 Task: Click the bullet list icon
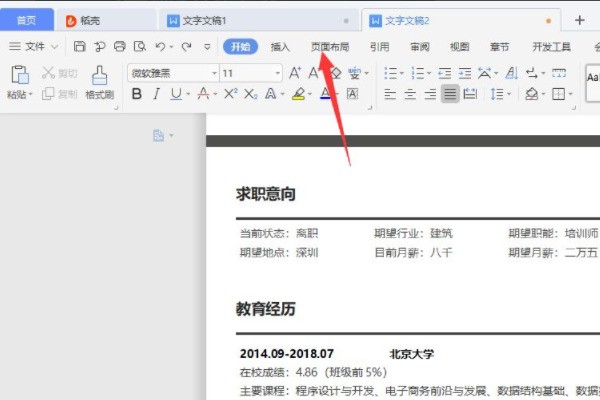[390, 73]
